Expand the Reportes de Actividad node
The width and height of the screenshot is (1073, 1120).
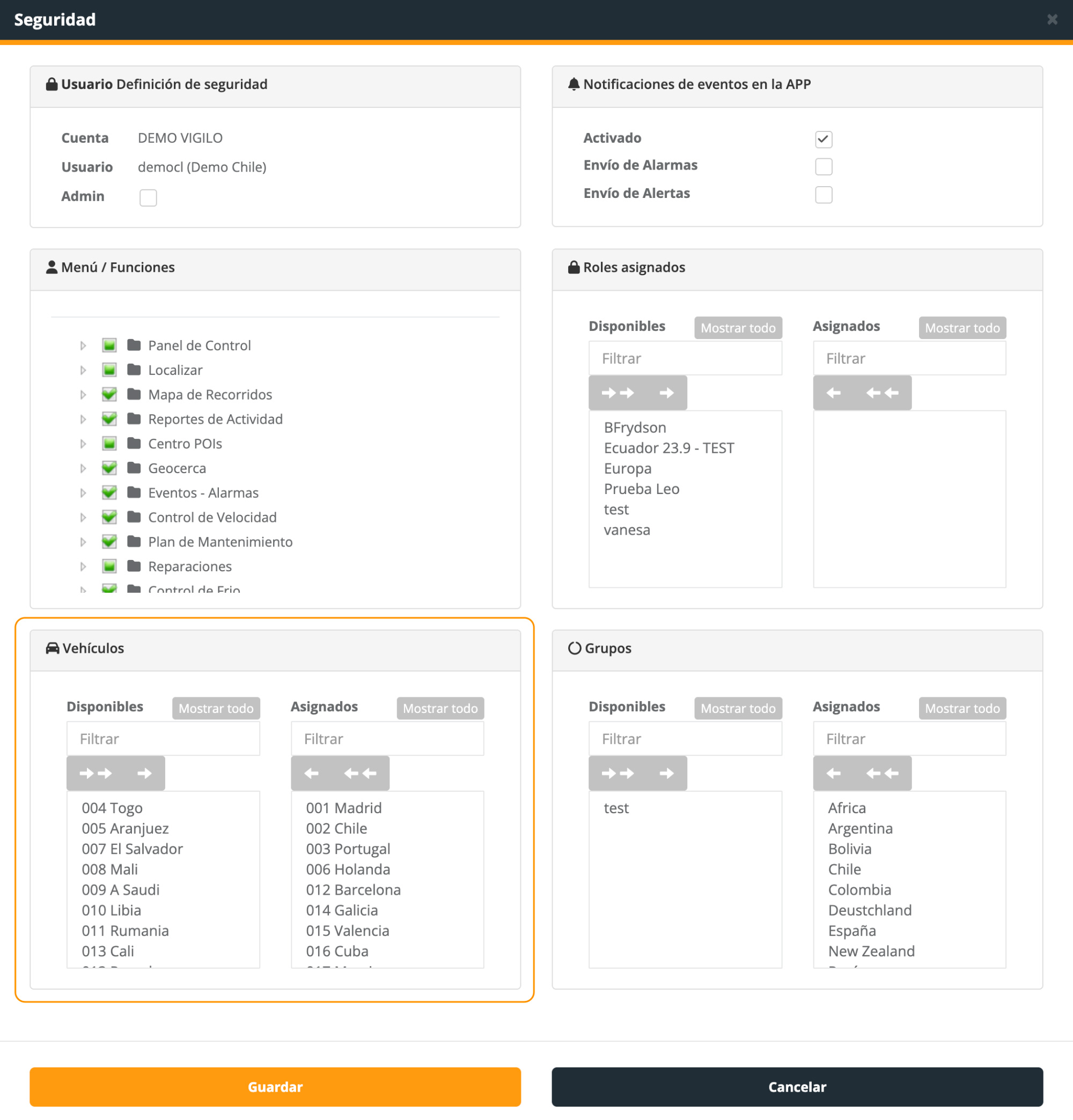coord(84,419)
